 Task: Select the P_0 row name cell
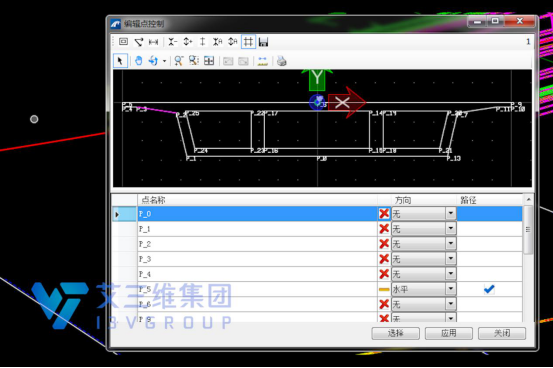[257, 214]
